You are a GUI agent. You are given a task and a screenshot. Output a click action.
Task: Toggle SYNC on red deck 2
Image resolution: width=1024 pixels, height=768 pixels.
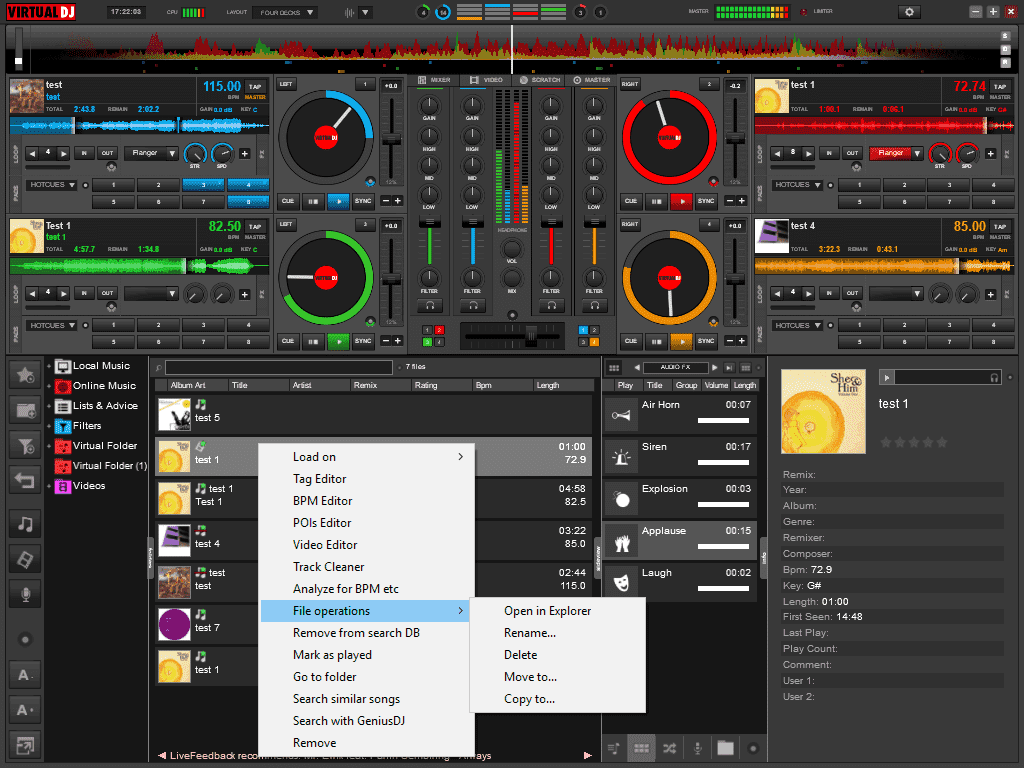coord(706,201)
